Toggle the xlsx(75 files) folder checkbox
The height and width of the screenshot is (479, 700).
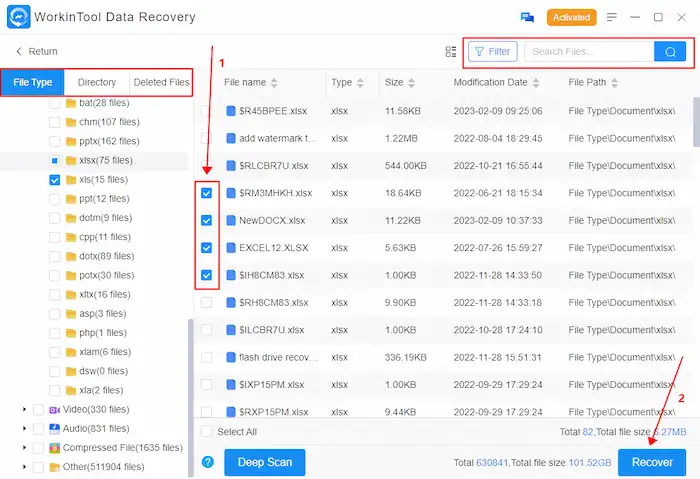click(54, 161)
